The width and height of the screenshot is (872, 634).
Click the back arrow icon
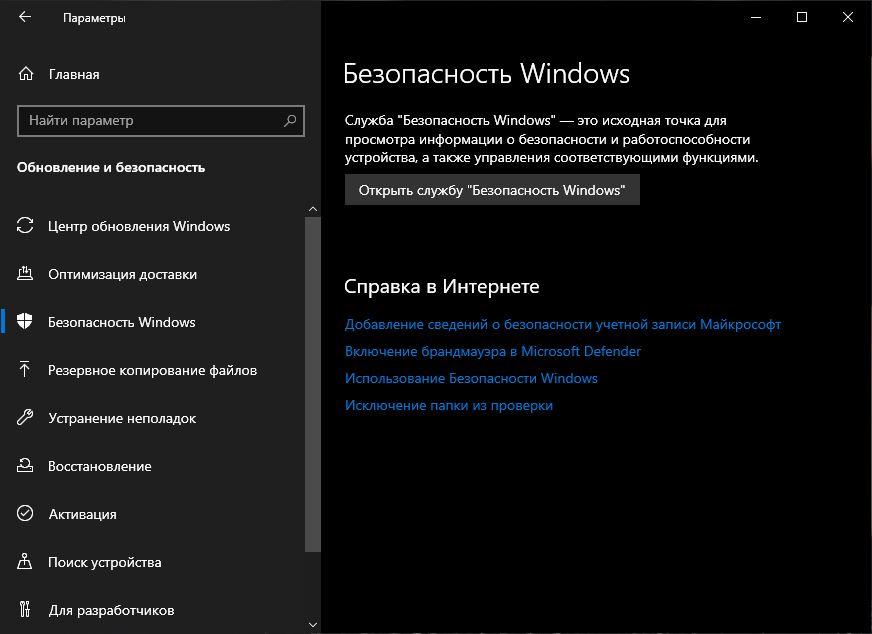24,17
